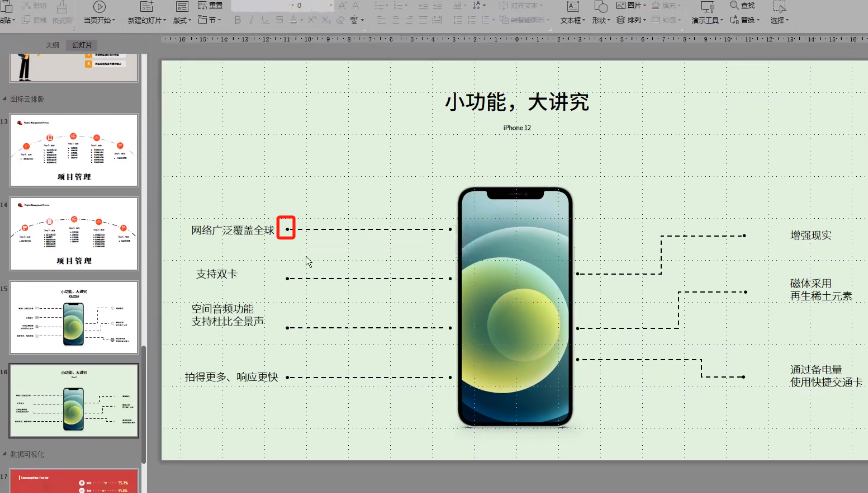Select slide 15 thumbnail
This screenshot has height=493, width=868.
(x=74, y=318)
